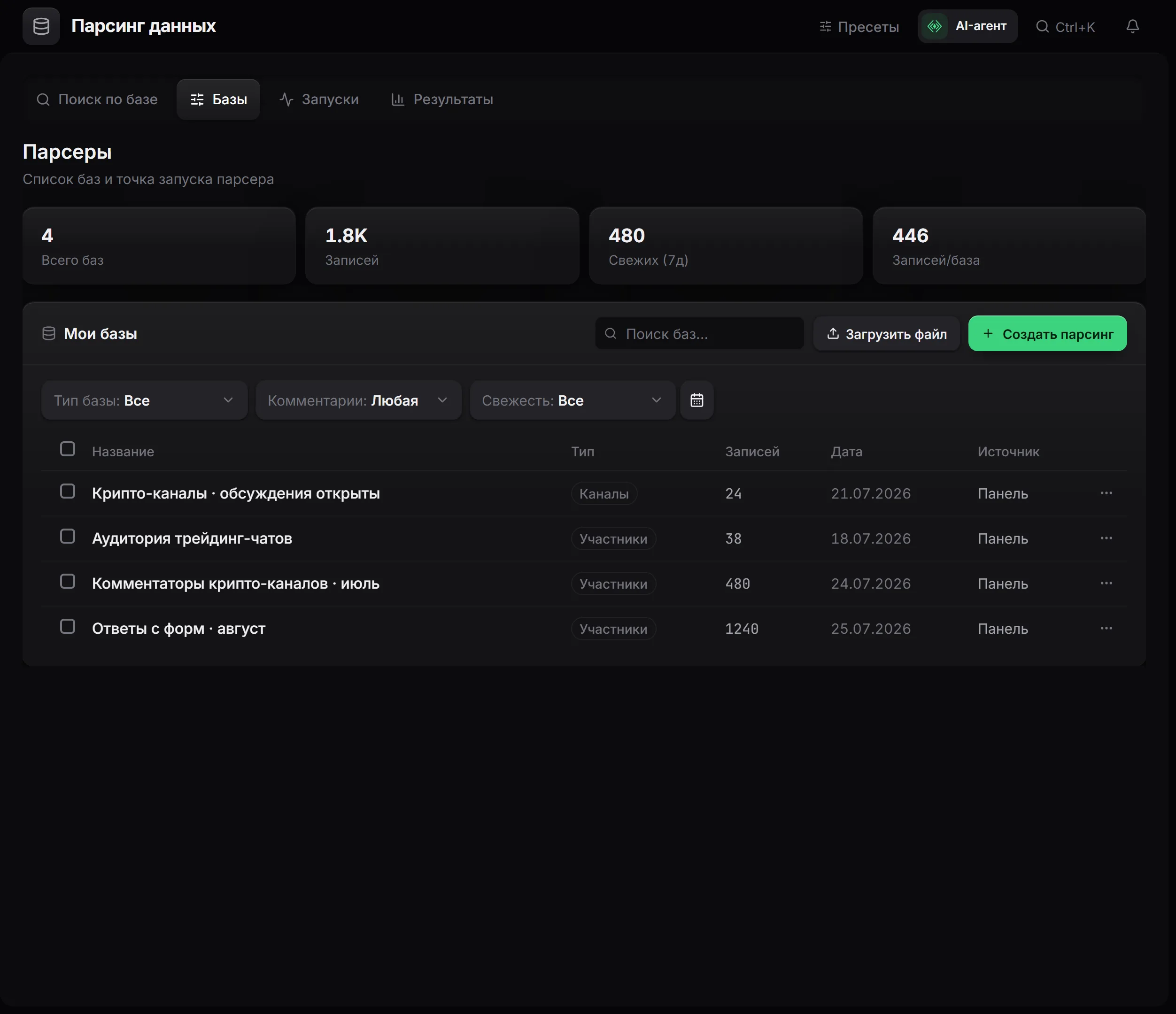
Task: Check the Комментаторы крипто-каналов row checkbox
Action: (x=68, y=581)
